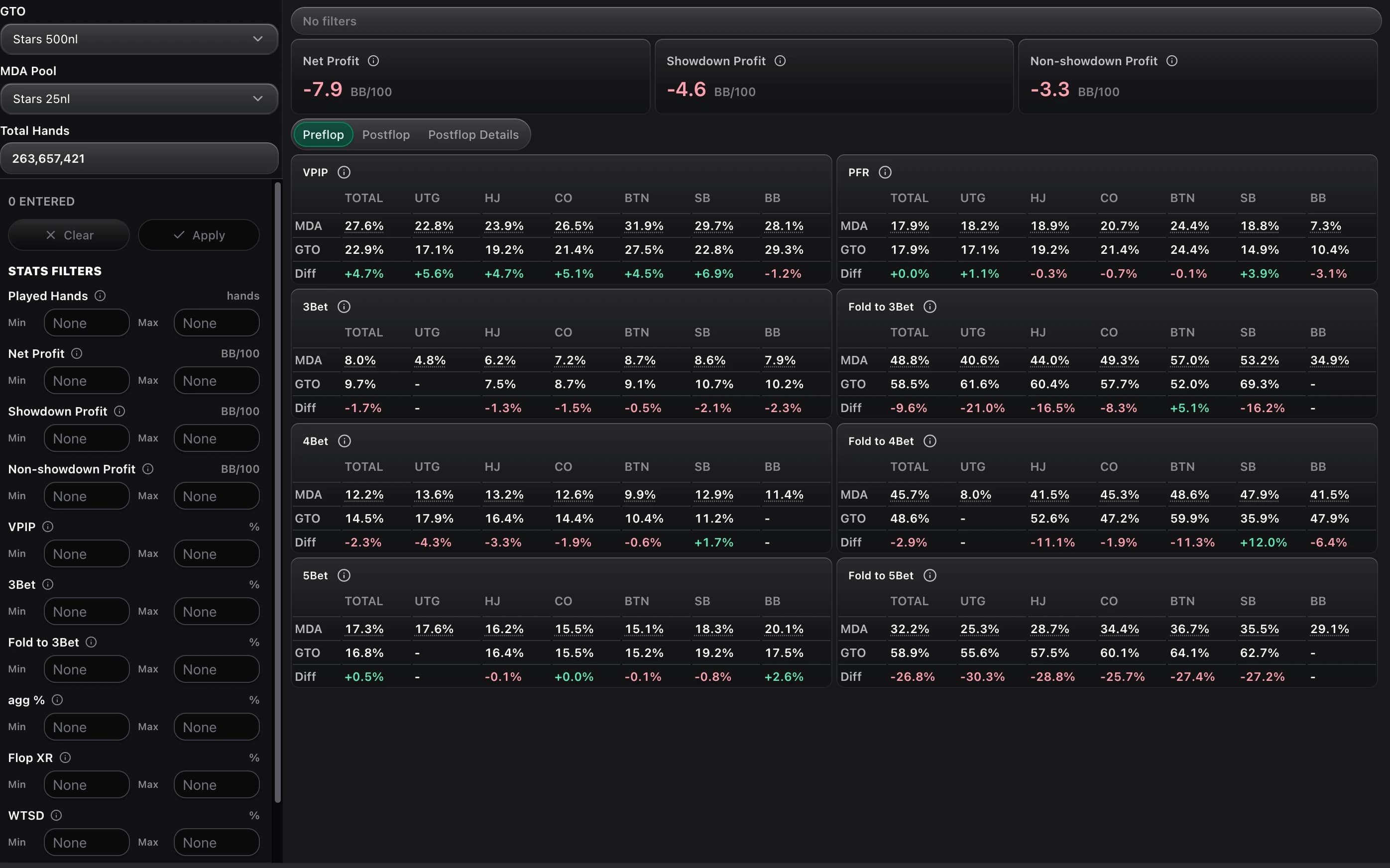Click Non-showdown Profit value -3.3
This screenshot has height=868, width=1390.
pos(1049,90)
